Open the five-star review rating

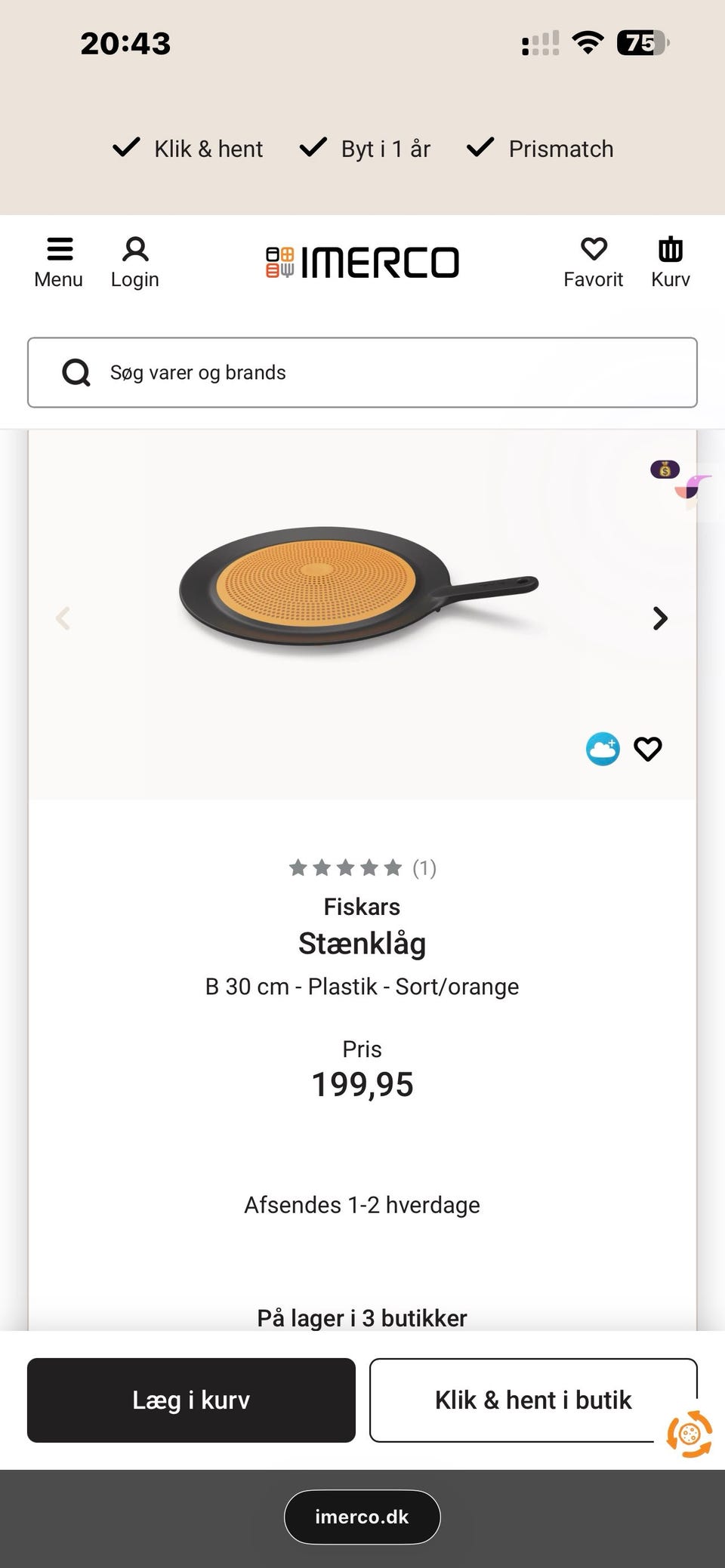362,868
